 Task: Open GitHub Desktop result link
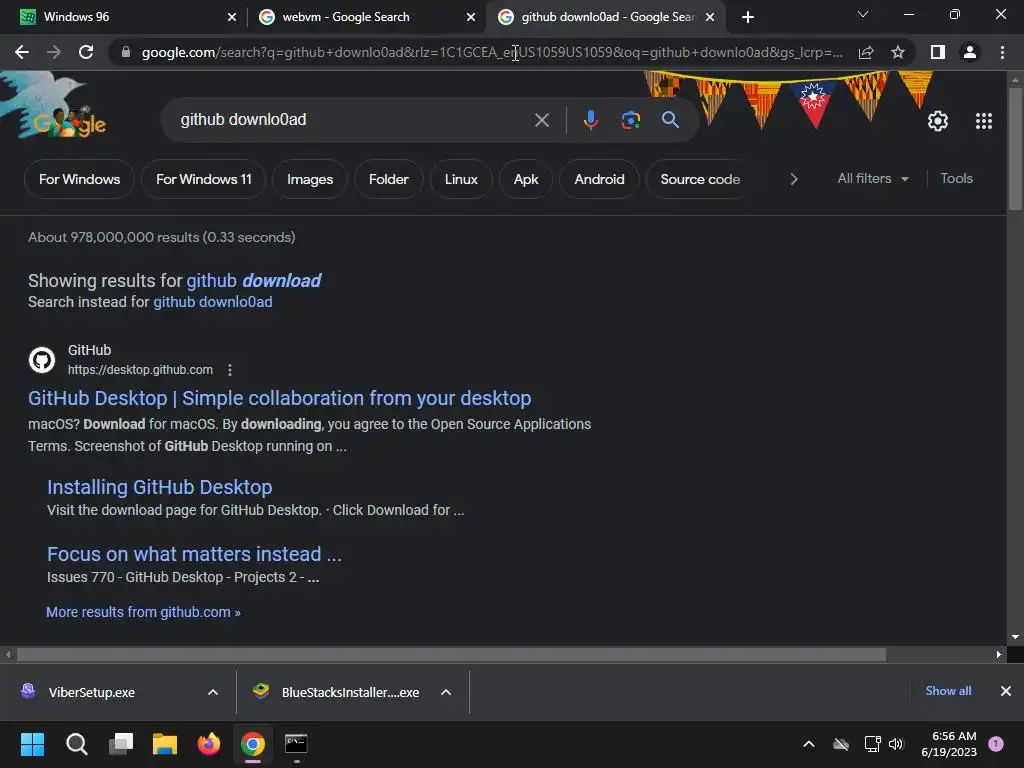pyautogui.click(x=280, y=398)
